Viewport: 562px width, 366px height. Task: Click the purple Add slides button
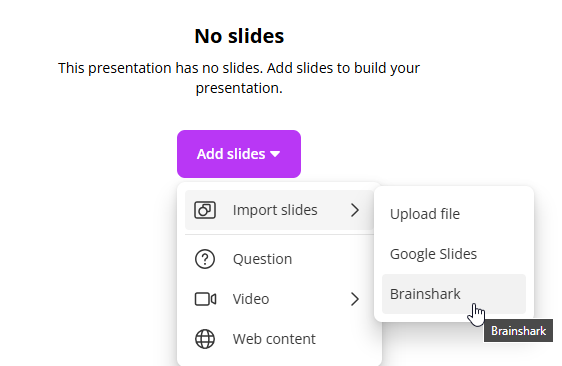pos(239,154)
